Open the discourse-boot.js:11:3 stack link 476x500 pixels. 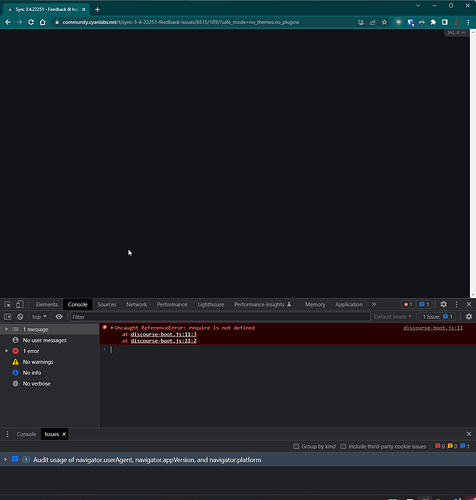tap(164, 334)
